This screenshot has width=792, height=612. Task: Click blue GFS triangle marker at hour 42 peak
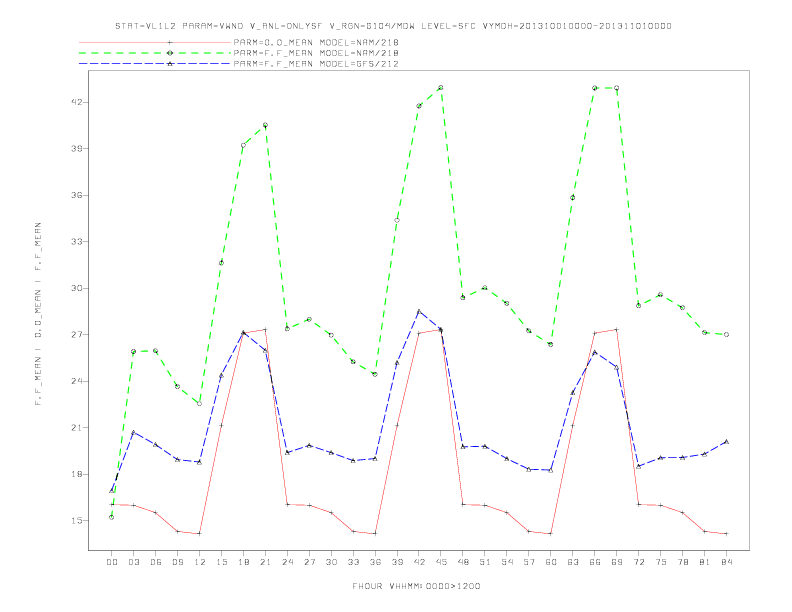pyautogui.click(x=419, y=311)
